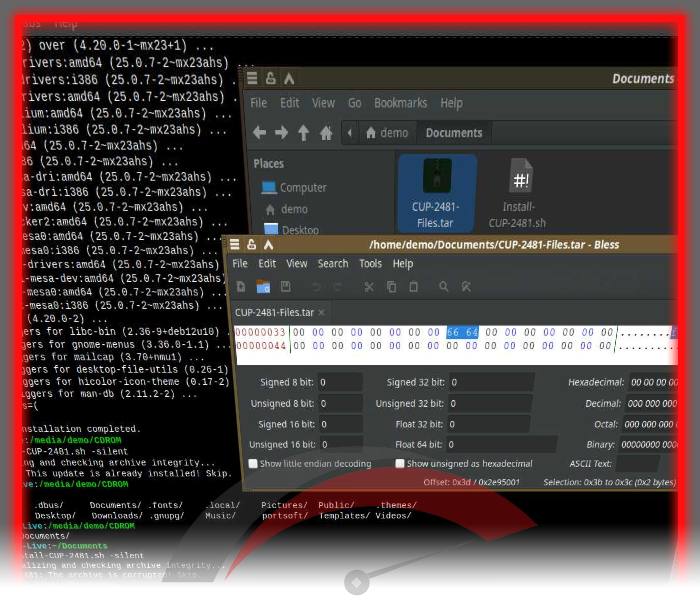Click the up-arrow icon in Documents title bar

point(289,79)
